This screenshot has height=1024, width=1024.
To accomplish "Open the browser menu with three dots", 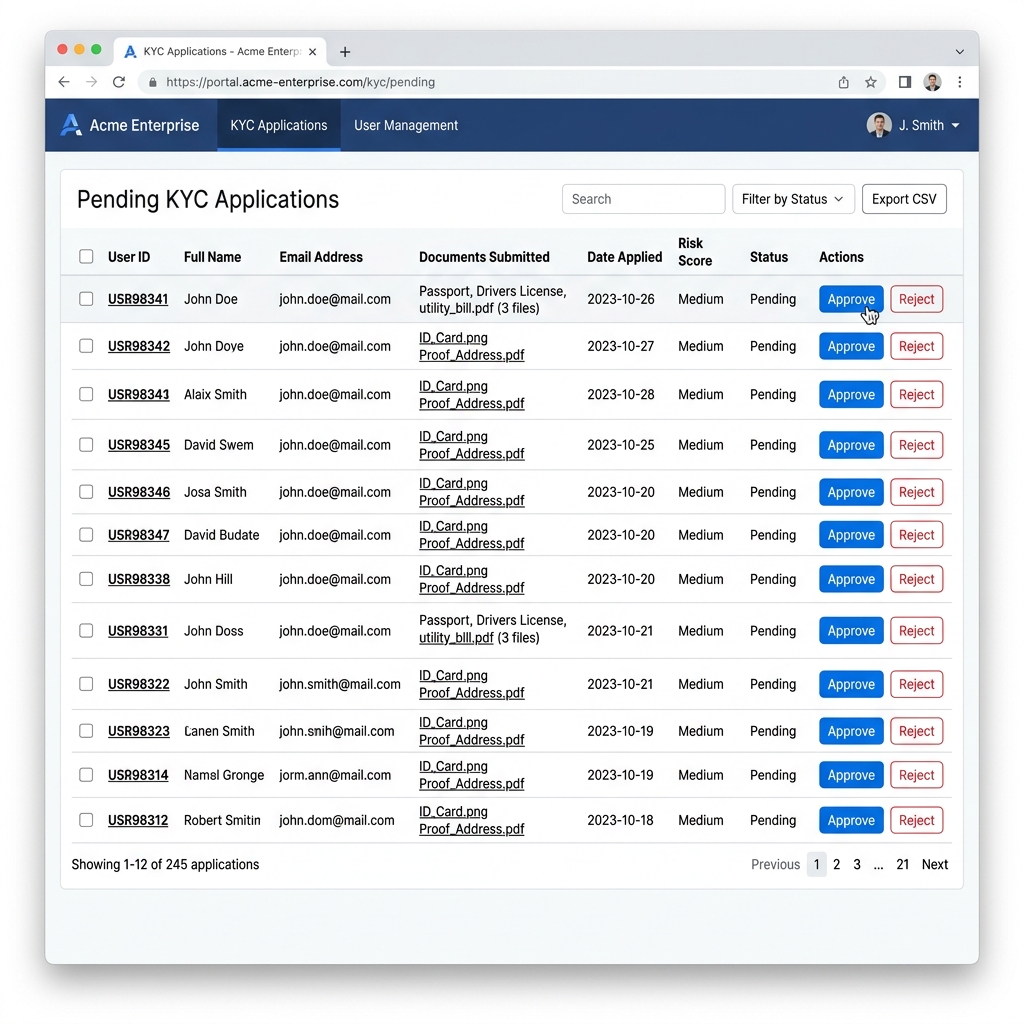I will click(x=960, y=82).
